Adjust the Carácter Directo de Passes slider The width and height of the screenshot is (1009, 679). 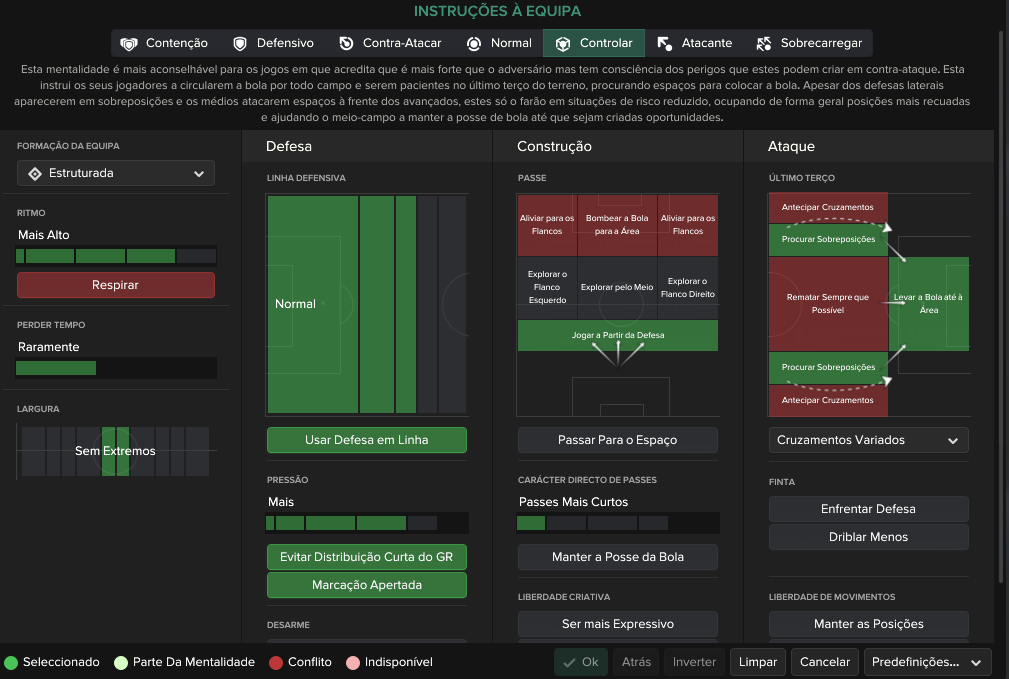[x=618, y=523]
